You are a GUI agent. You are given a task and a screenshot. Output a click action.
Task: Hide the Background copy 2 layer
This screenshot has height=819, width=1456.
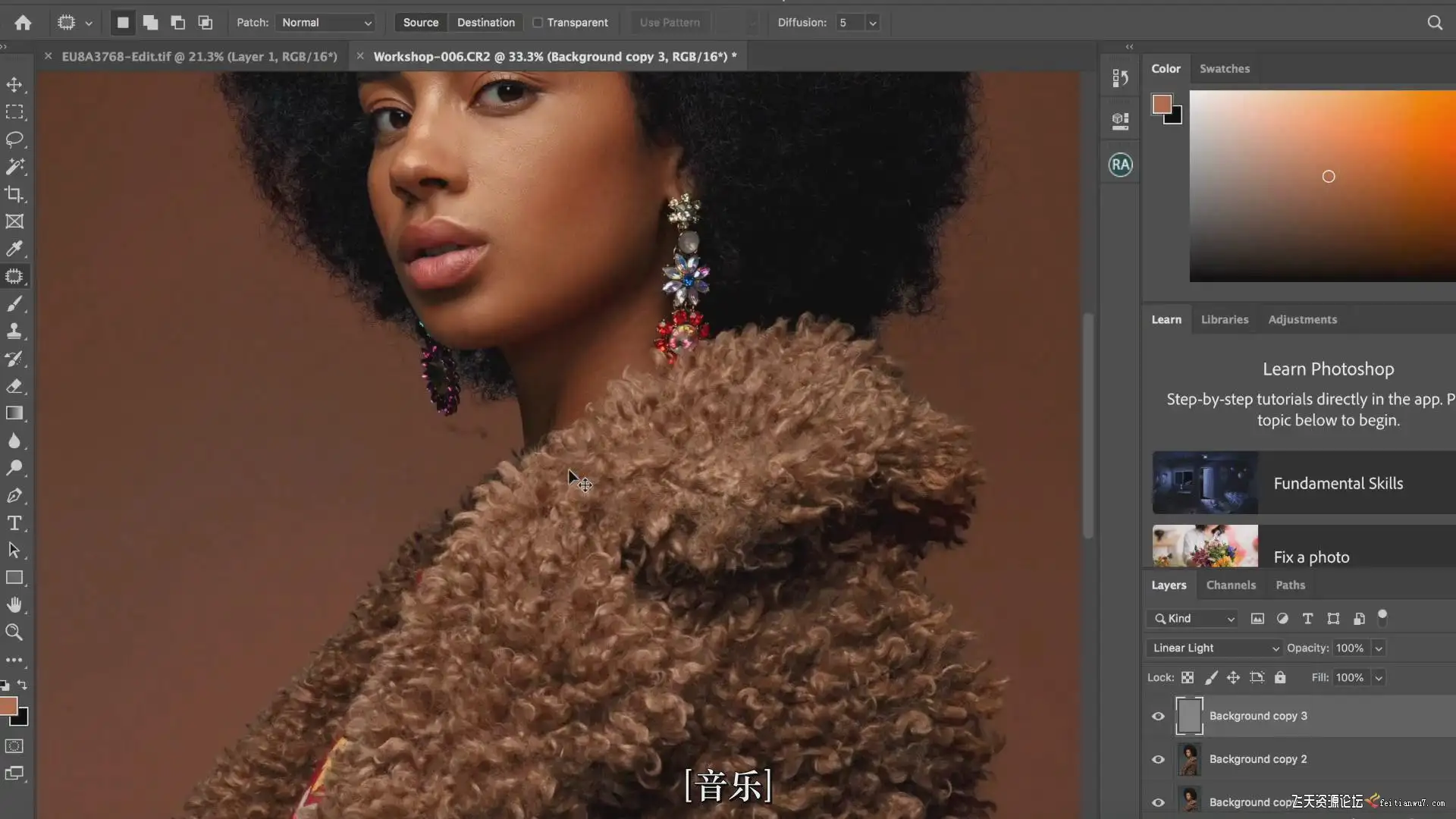(1158, 759)
